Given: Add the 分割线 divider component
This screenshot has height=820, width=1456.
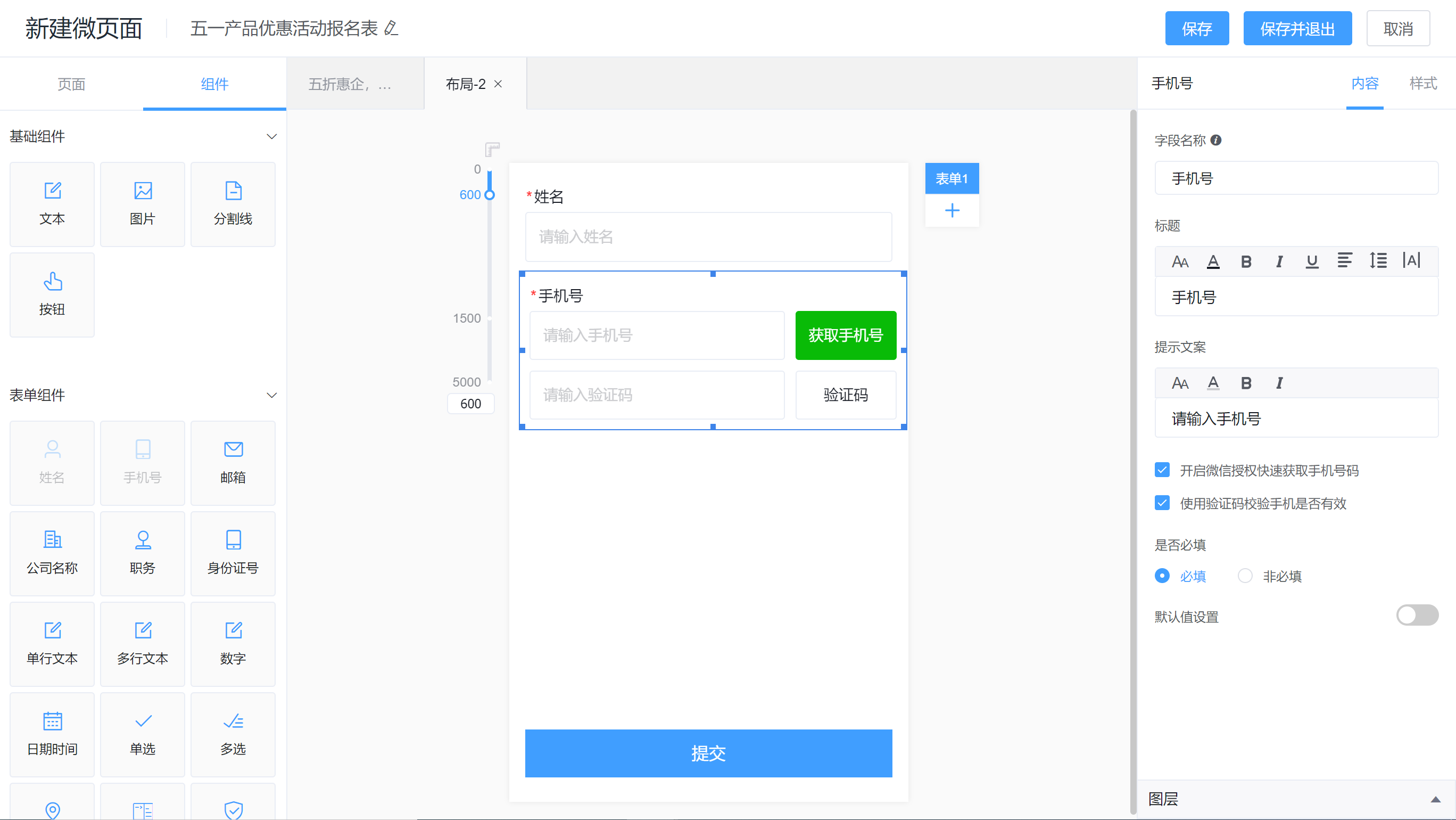Looking at the screenshot, I should (233, 204).
